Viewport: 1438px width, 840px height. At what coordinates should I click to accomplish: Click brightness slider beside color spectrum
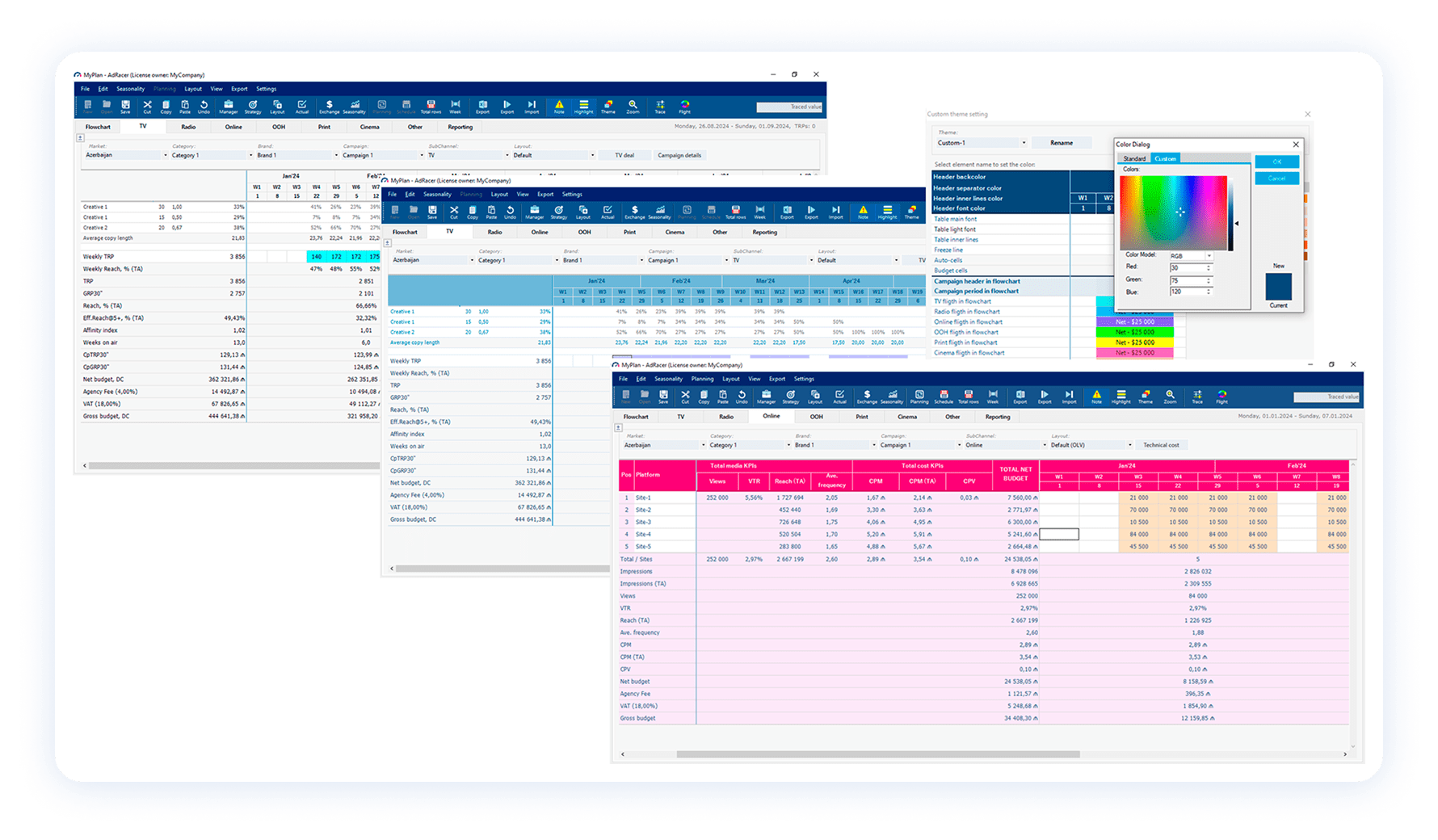1231,212
